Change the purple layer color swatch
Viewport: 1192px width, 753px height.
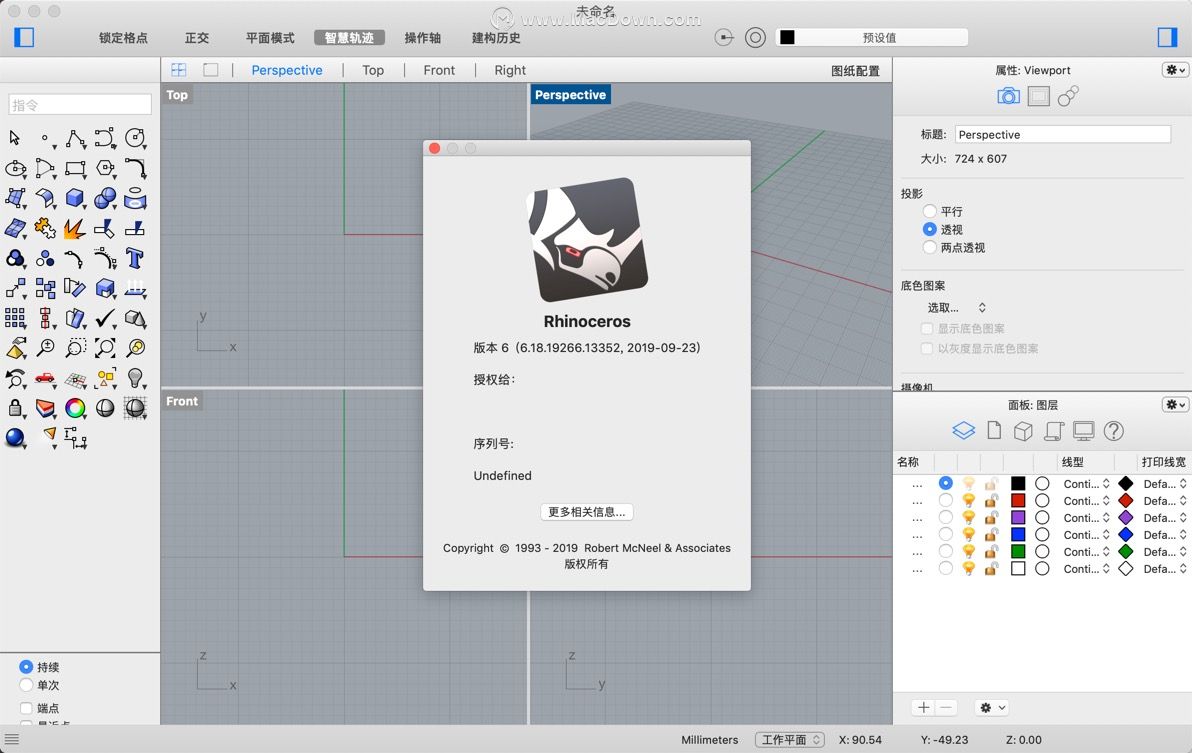click(x=1018, y=517)
